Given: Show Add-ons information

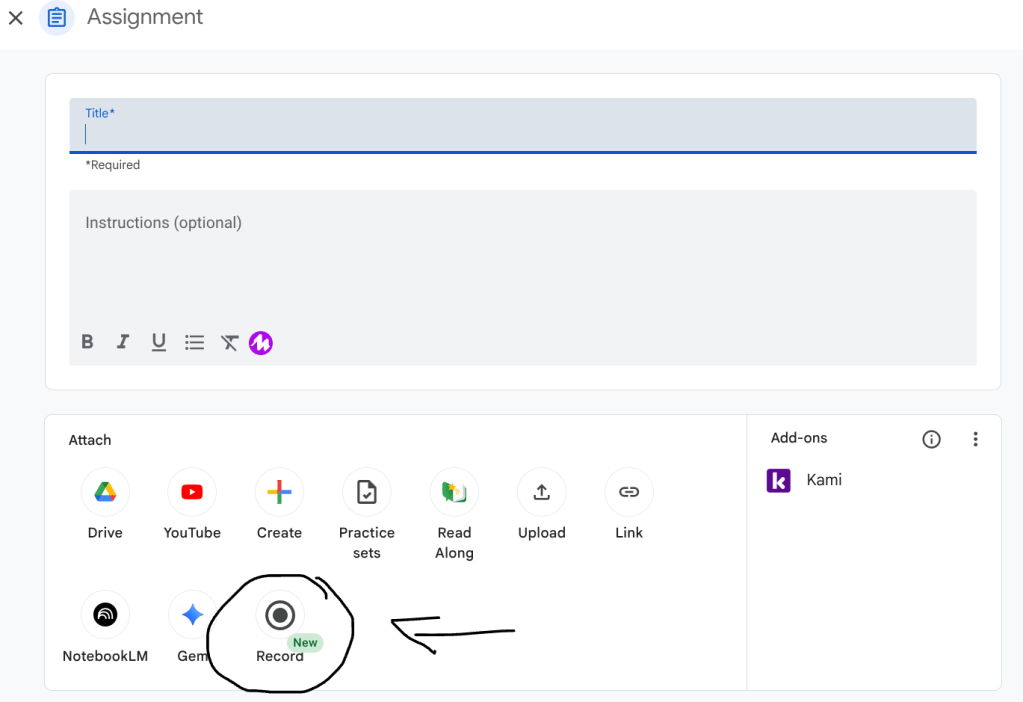Looking at the screenshot, I should pos(931,439).
